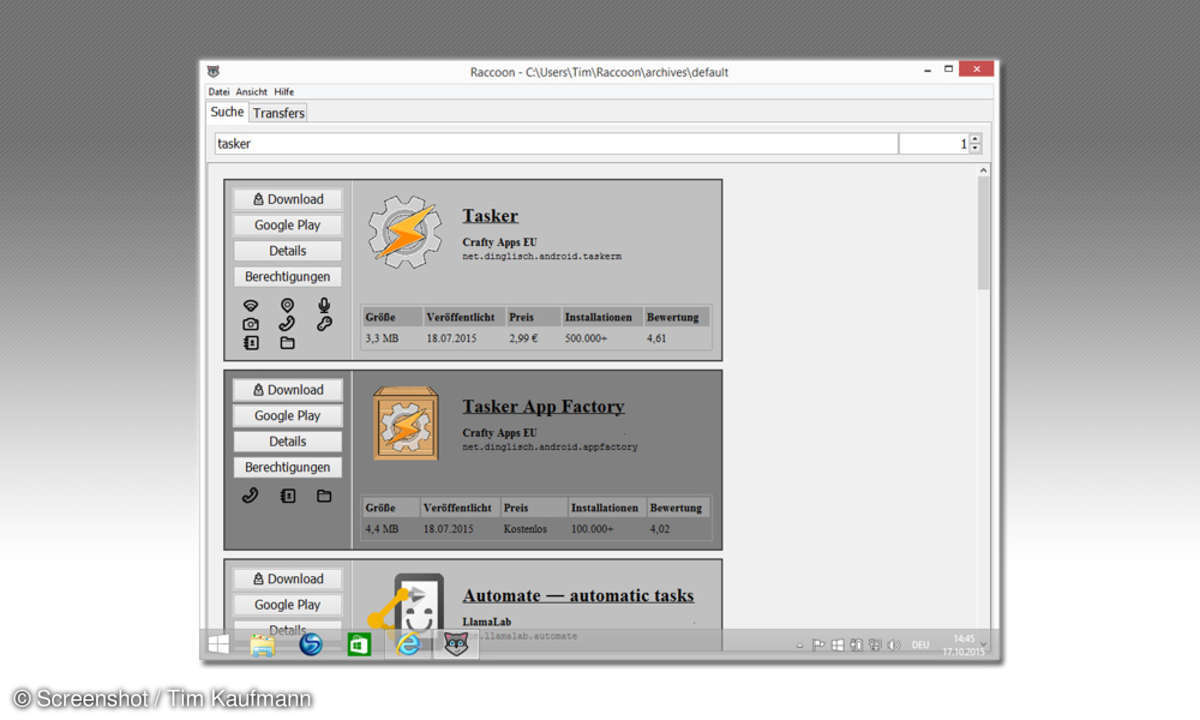Open the Windows Start button
1200x720 pixels.
218,644
